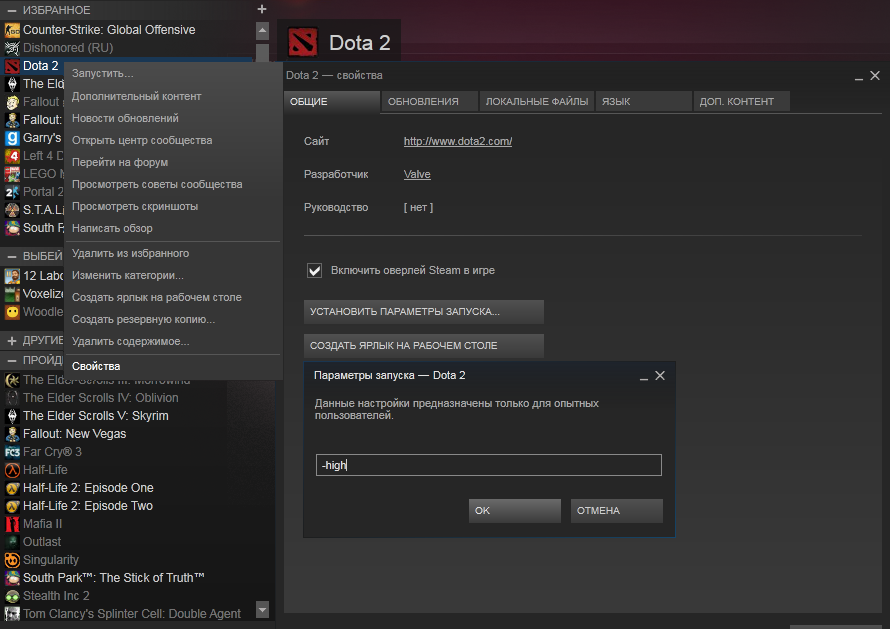Click the Garry's Mod game icon
Screen dimensions: 890x629
(12, 138)
